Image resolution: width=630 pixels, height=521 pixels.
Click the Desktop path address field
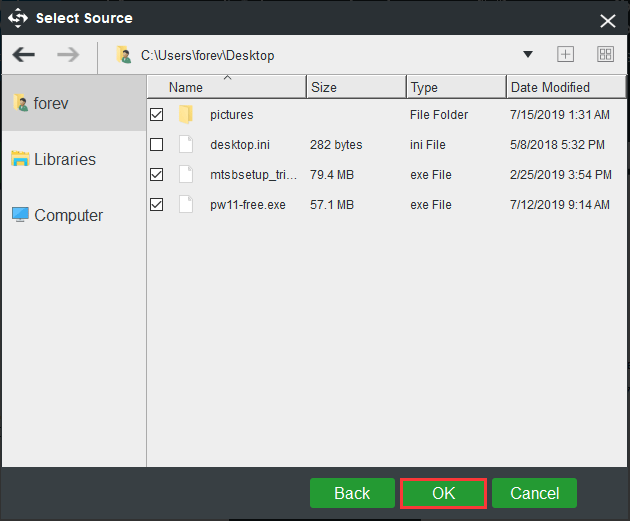click(300, 55)
